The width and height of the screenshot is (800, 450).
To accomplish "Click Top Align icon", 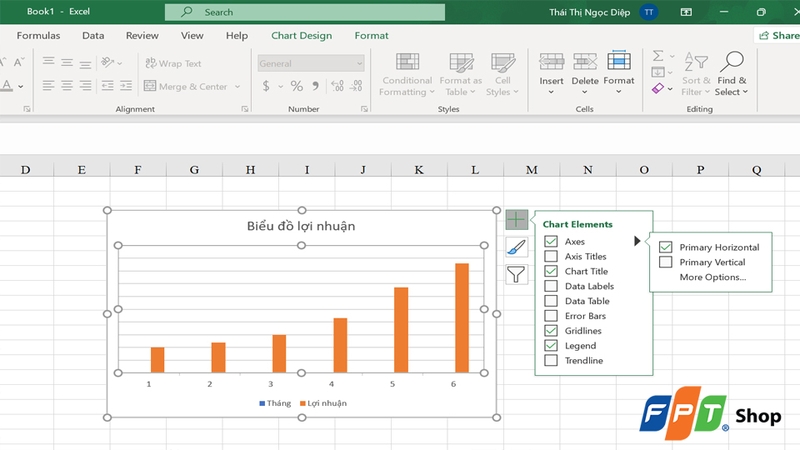I will (x=48, y=62).
